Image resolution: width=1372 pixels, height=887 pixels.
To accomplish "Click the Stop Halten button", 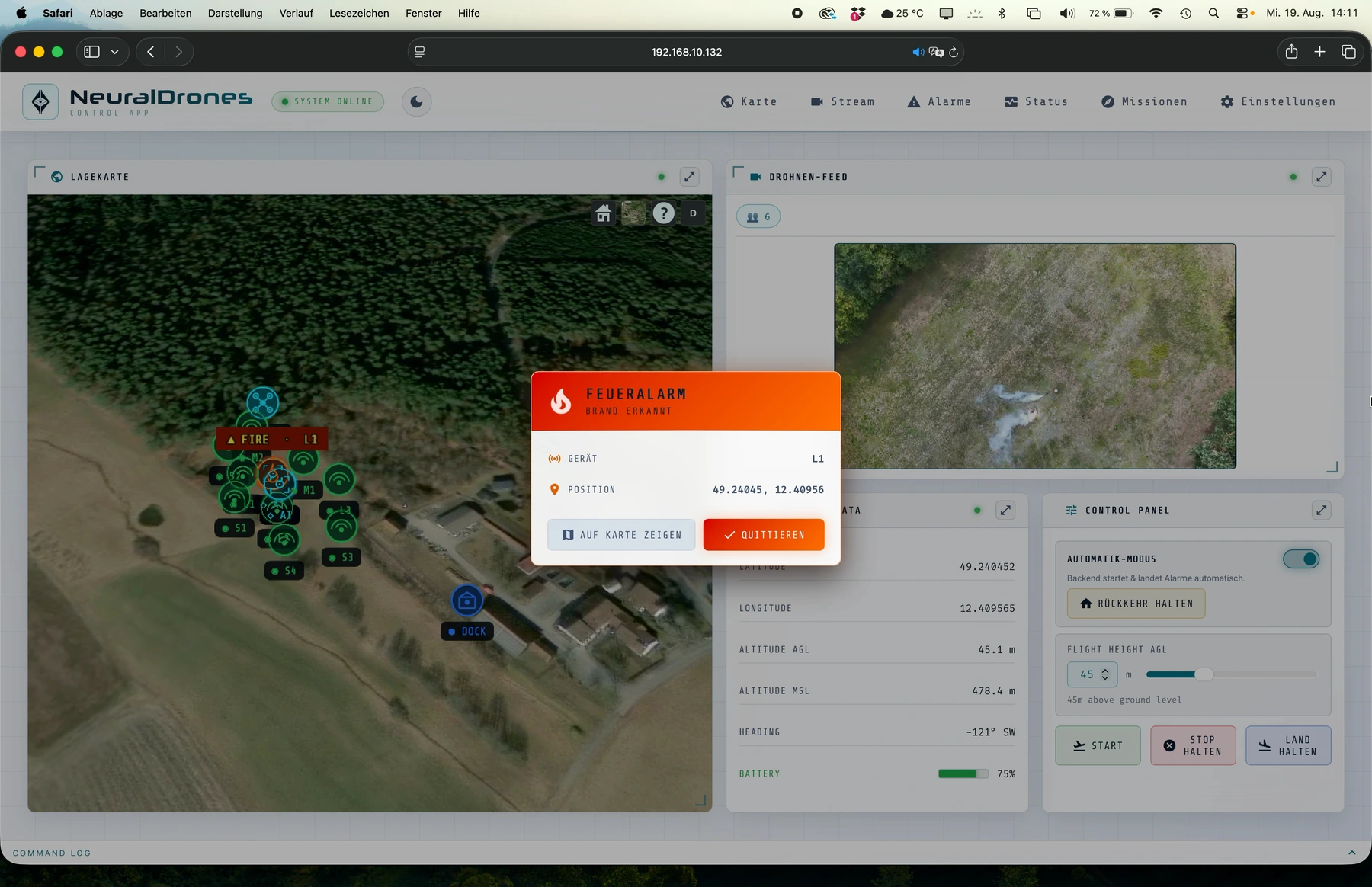I will 1193,745.
